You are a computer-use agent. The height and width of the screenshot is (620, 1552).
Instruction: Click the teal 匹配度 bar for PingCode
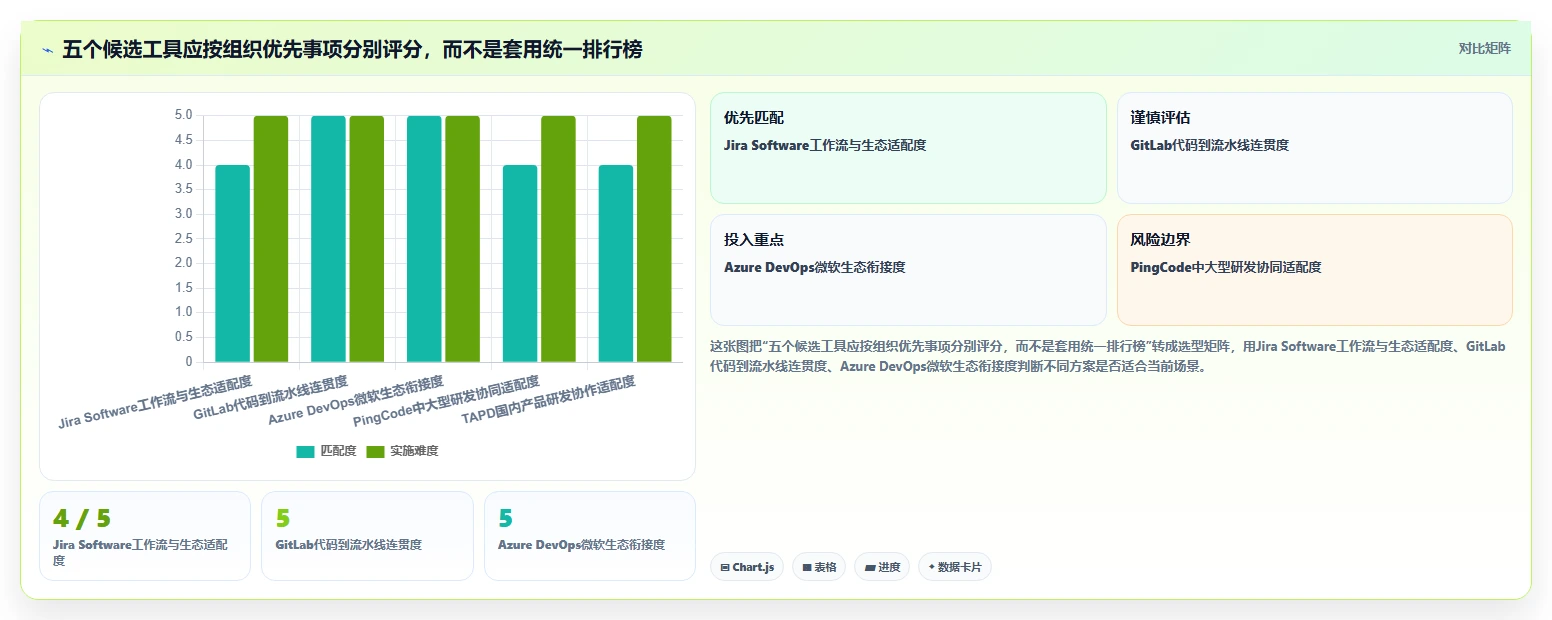520,263
